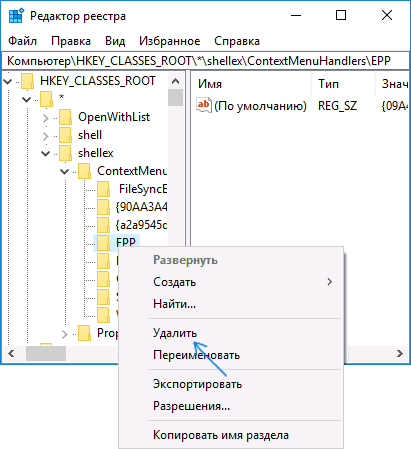
Task: Select the {90AA3A4 key label
Action: pos(141,207)
